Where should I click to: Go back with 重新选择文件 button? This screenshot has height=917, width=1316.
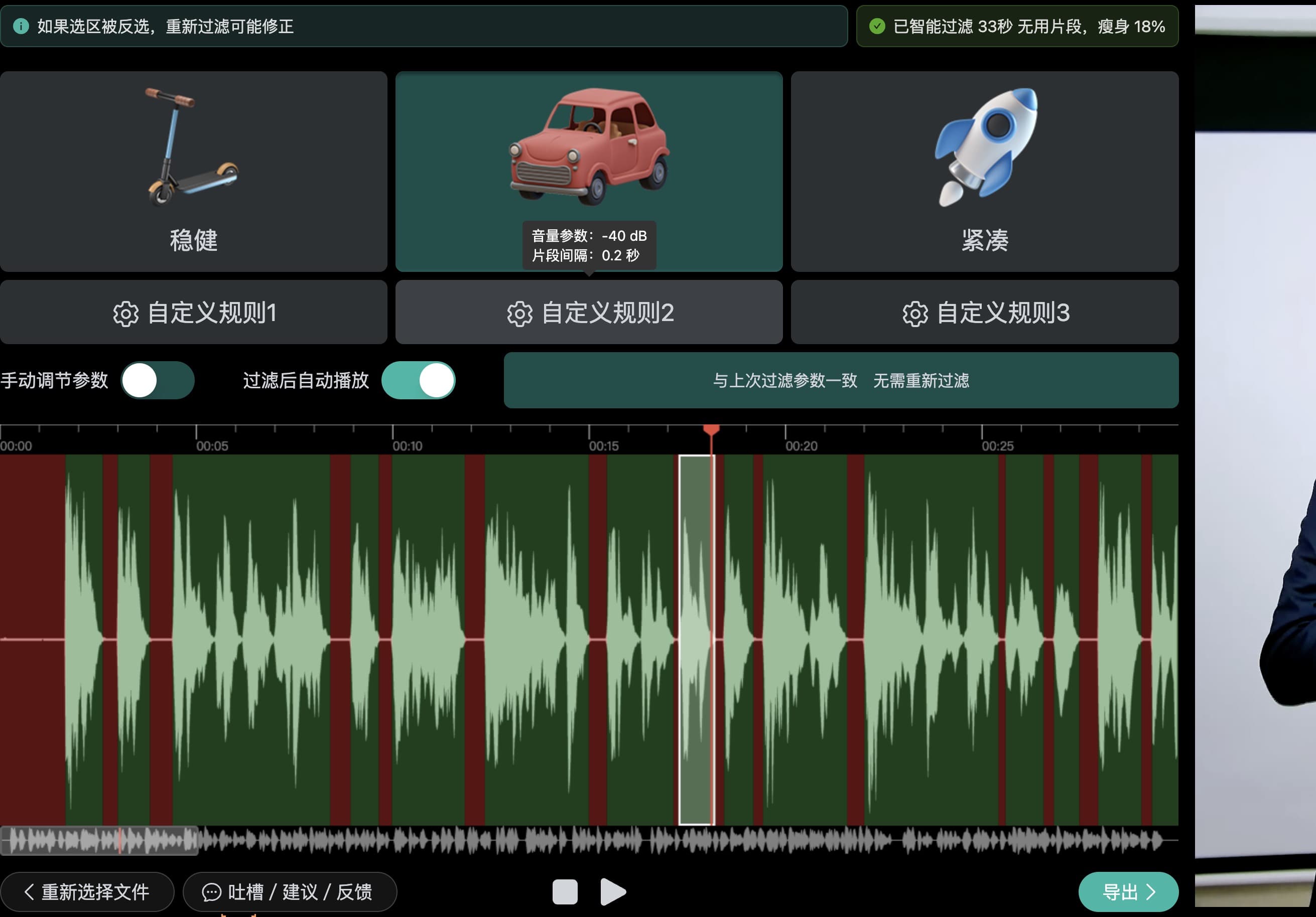87,891
